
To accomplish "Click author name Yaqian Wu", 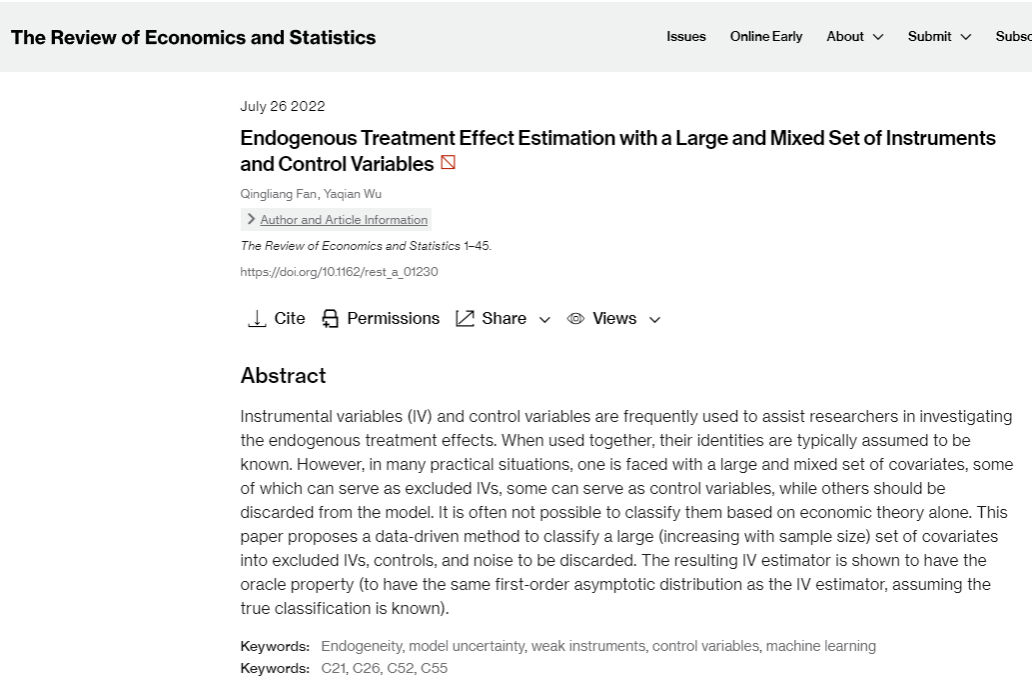I will click(x=353, y=194).
